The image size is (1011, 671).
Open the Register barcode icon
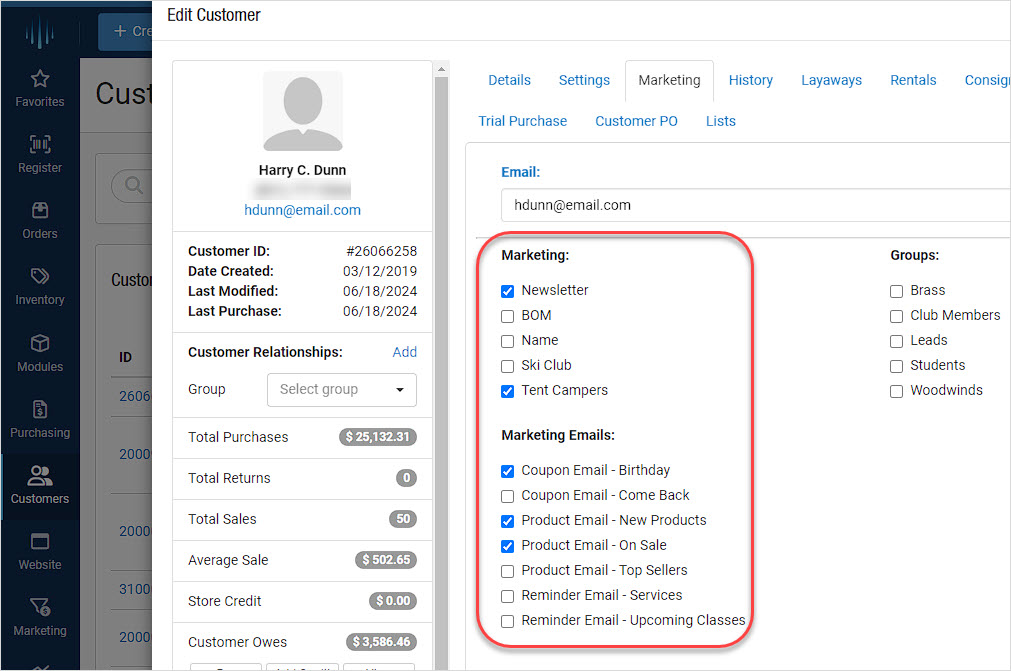[x=40, y=145]
